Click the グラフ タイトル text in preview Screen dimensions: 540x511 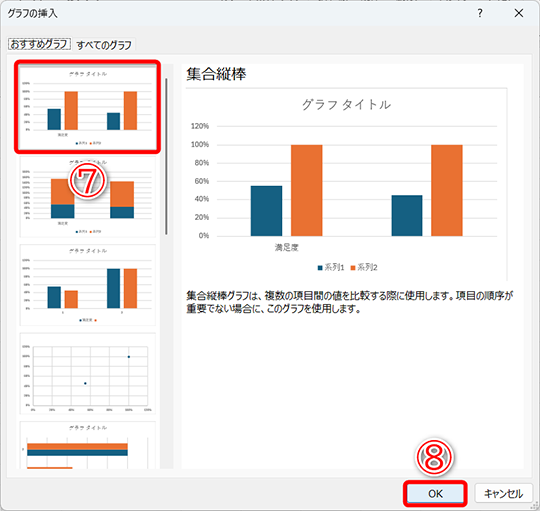pyautogui.click(x=346, y=105)
